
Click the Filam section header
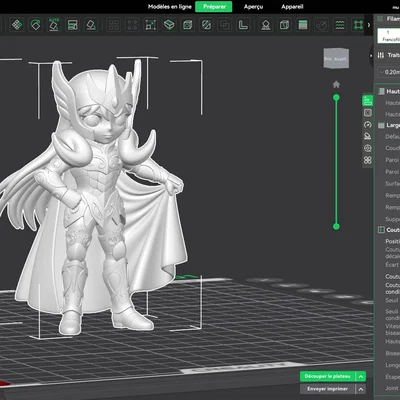point(388,19)
